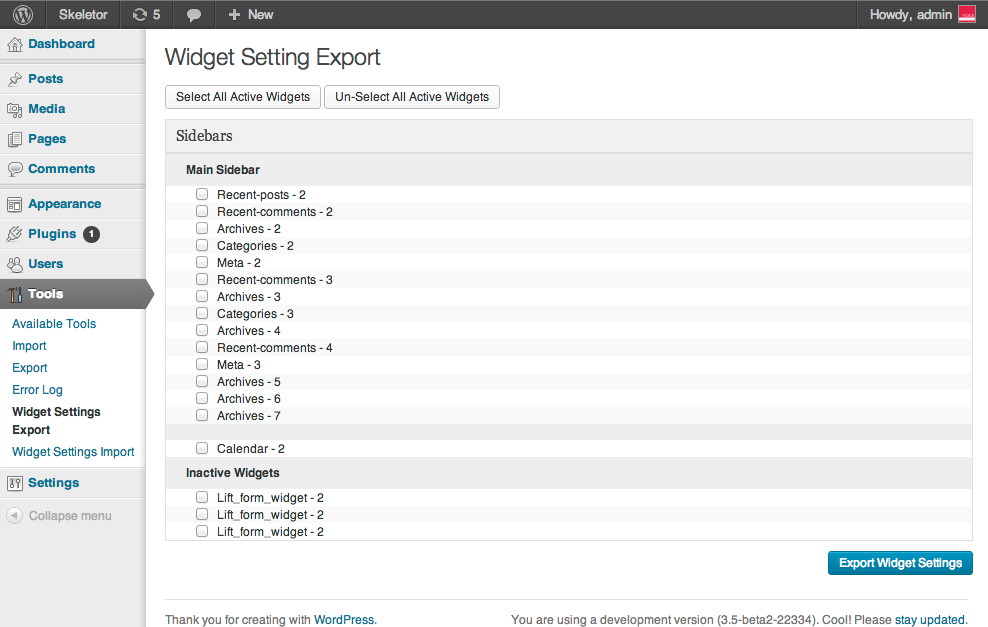Tick the Archives - 7 checkbox
Image resolution: width=988 pixels, height=627 pixels.
coord(202,415)
